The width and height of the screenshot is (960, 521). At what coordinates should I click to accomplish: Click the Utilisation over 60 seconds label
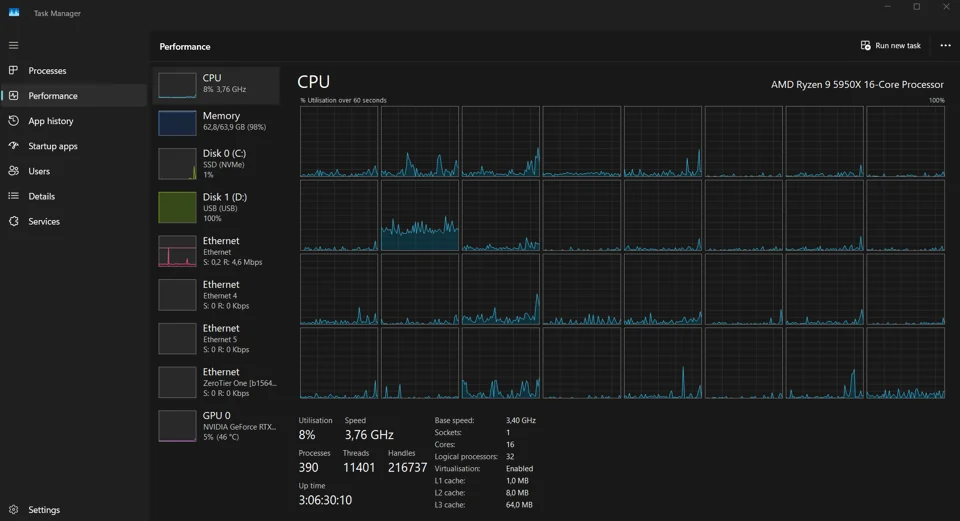click(343, 100)
